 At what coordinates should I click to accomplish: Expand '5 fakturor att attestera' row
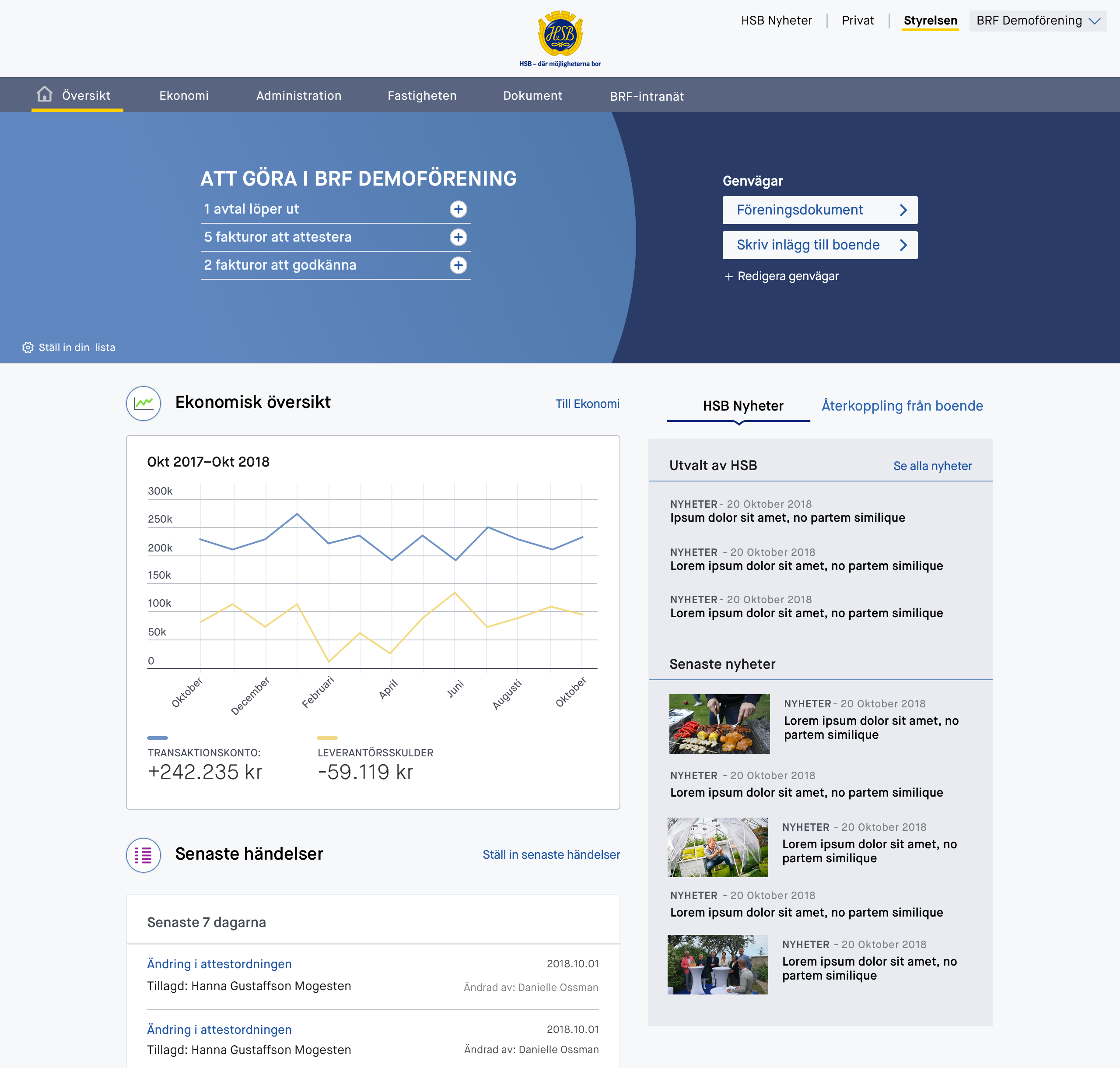click(x=458, y=237)
